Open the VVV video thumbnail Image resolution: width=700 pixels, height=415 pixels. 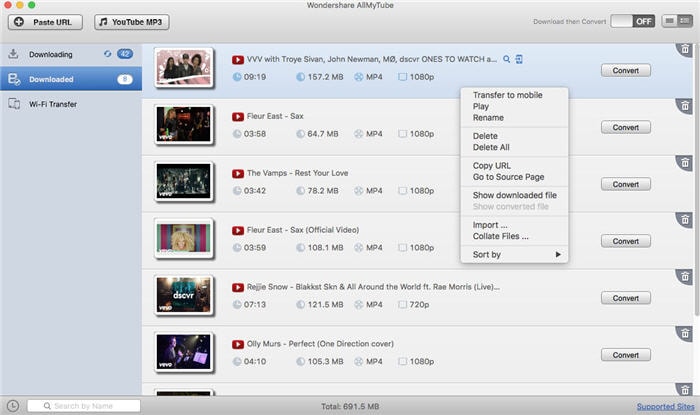click(183, 68)
